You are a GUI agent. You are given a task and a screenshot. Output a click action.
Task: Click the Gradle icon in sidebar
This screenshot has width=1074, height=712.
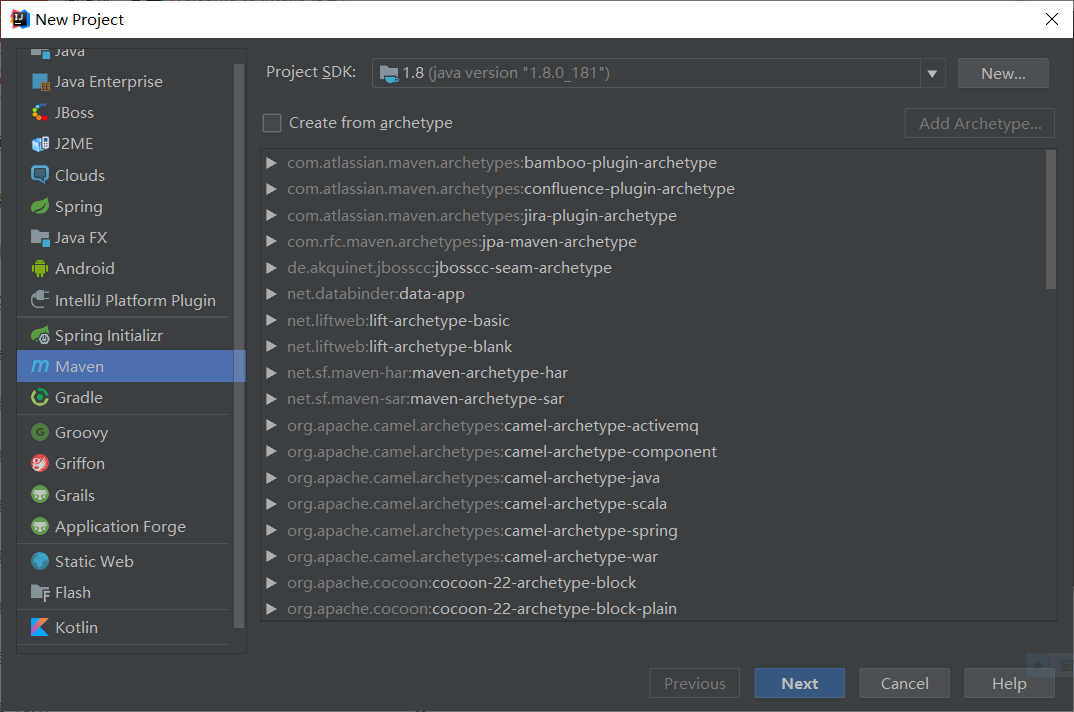[x=40, y=398]
